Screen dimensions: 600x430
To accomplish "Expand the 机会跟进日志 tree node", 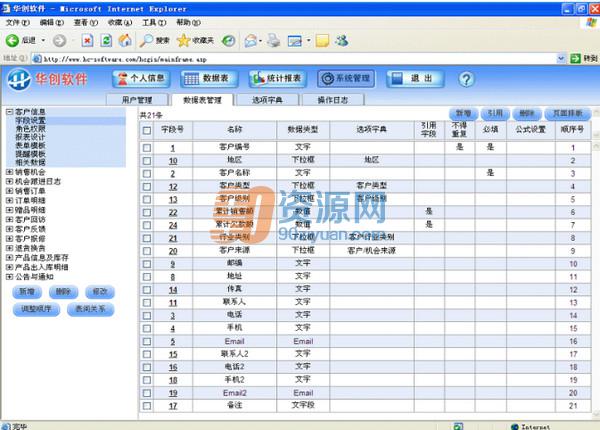I will [10, 181].
